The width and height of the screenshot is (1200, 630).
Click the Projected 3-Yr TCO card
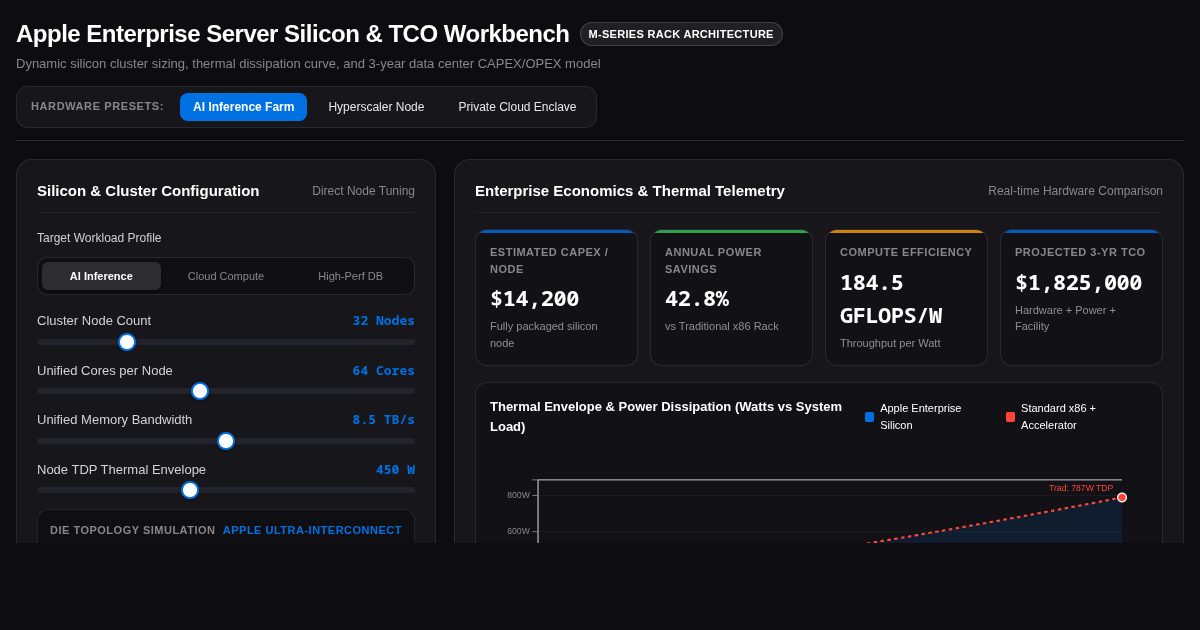[1081, 298]
